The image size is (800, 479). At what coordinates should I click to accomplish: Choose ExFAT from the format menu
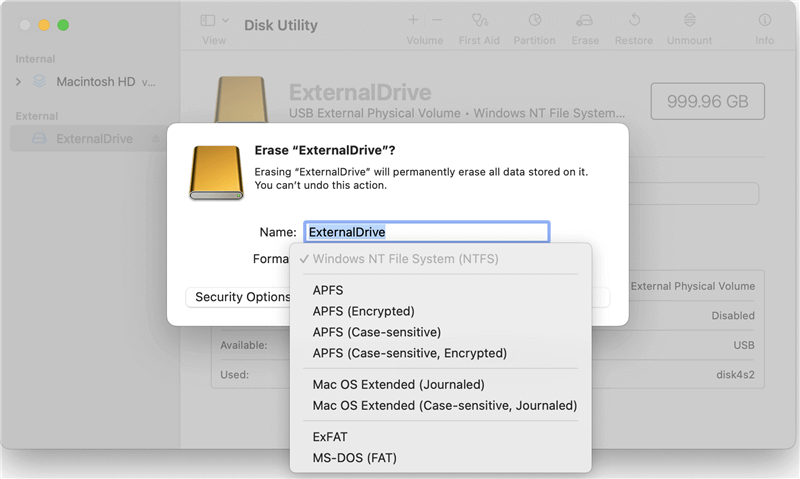point(330,437)
